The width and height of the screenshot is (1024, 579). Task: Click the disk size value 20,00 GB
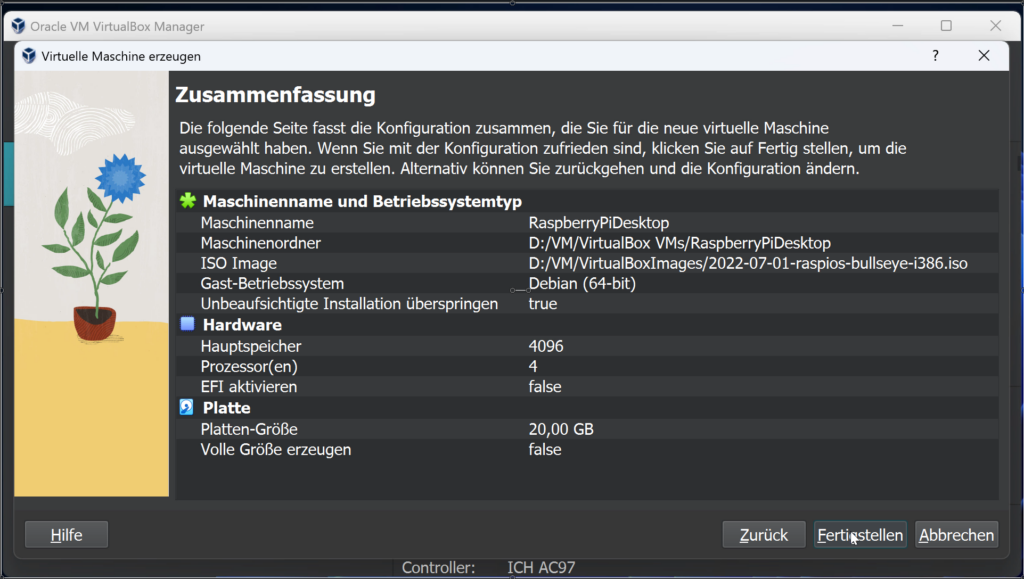coord(561,429)
